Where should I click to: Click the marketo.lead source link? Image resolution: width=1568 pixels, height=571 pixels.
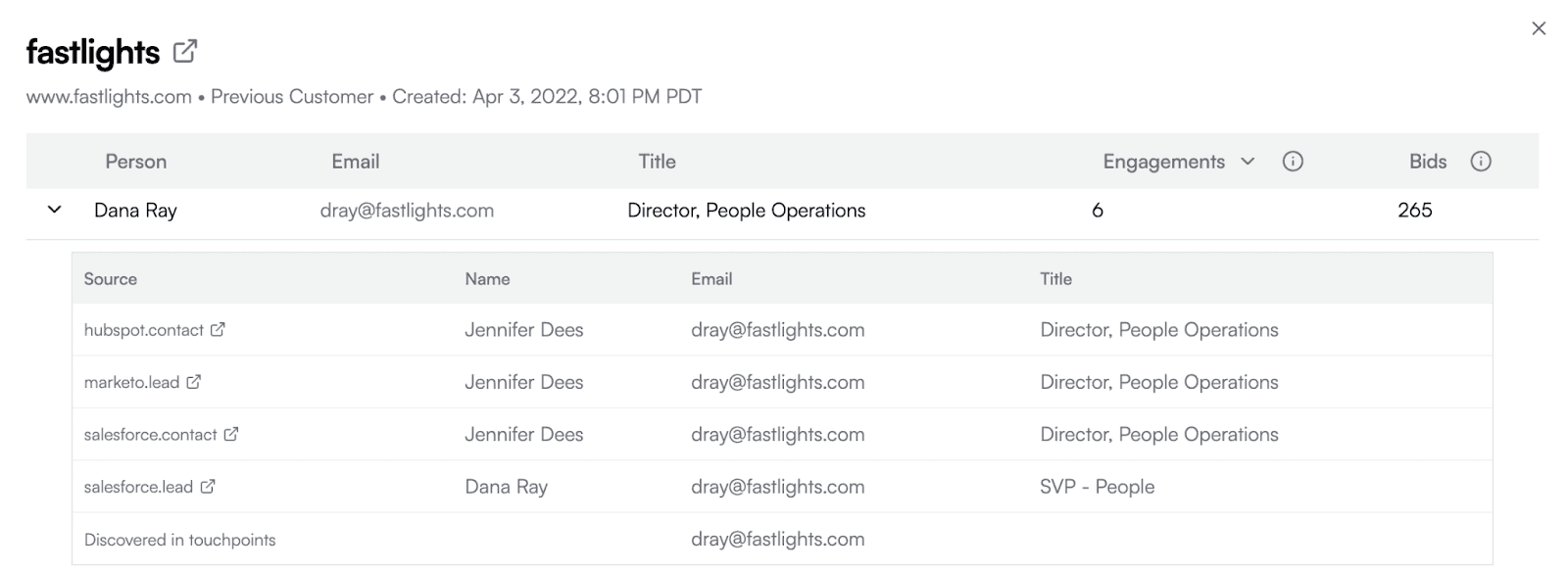click(131, 382)
